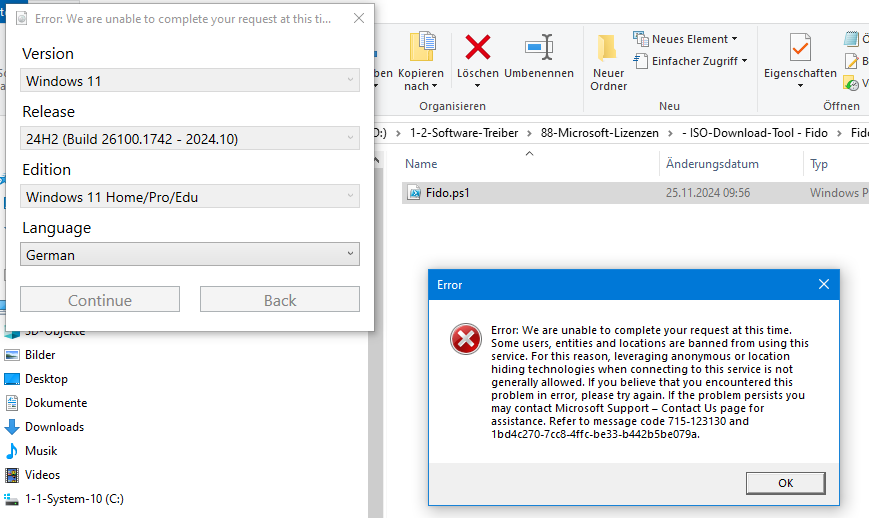869x518 pixels.
Task: Sort by Typ column header
Action: click(x=819, y=164)
